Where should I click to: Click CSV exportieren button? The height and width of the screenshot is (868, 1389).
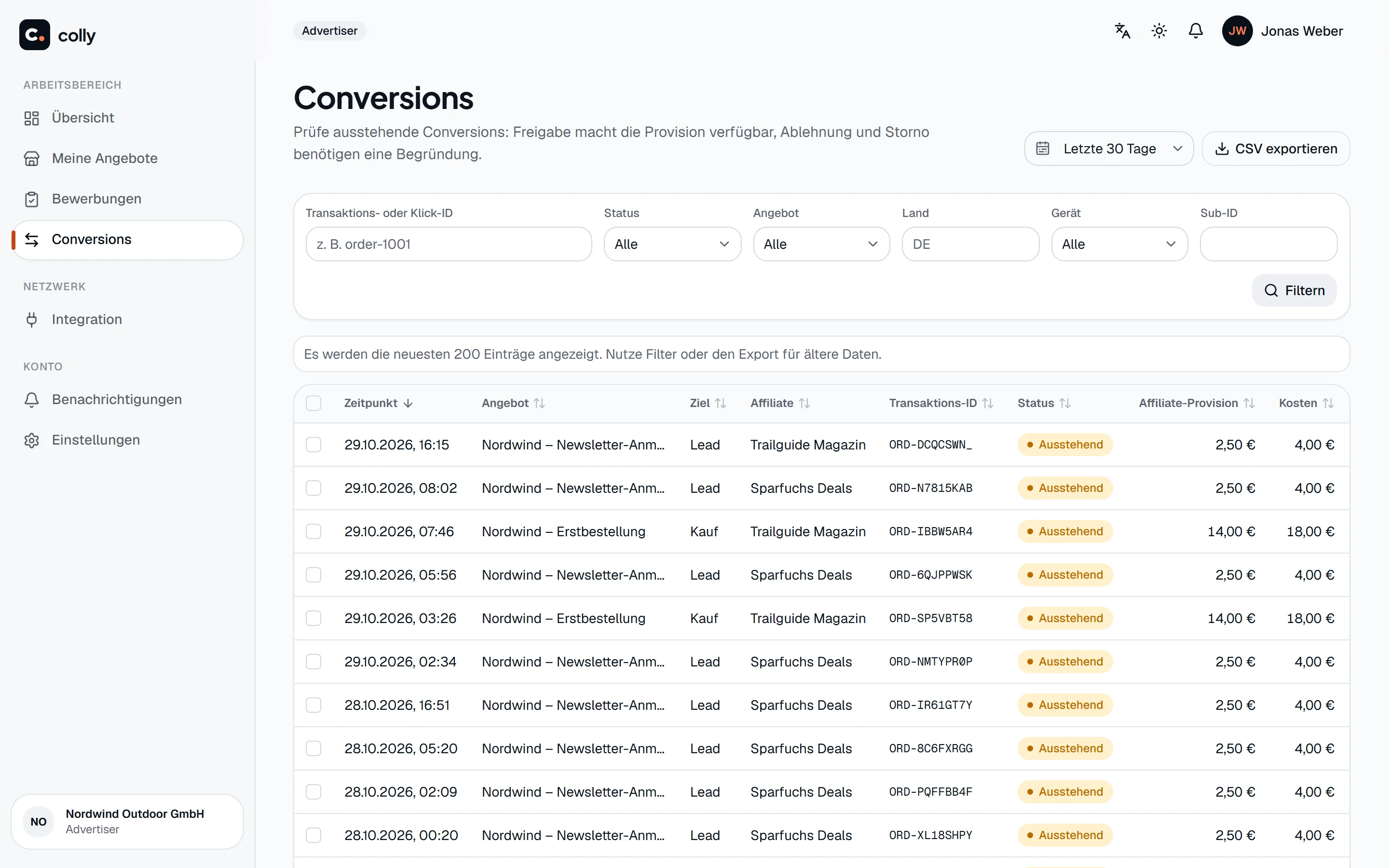[1276, 149]
